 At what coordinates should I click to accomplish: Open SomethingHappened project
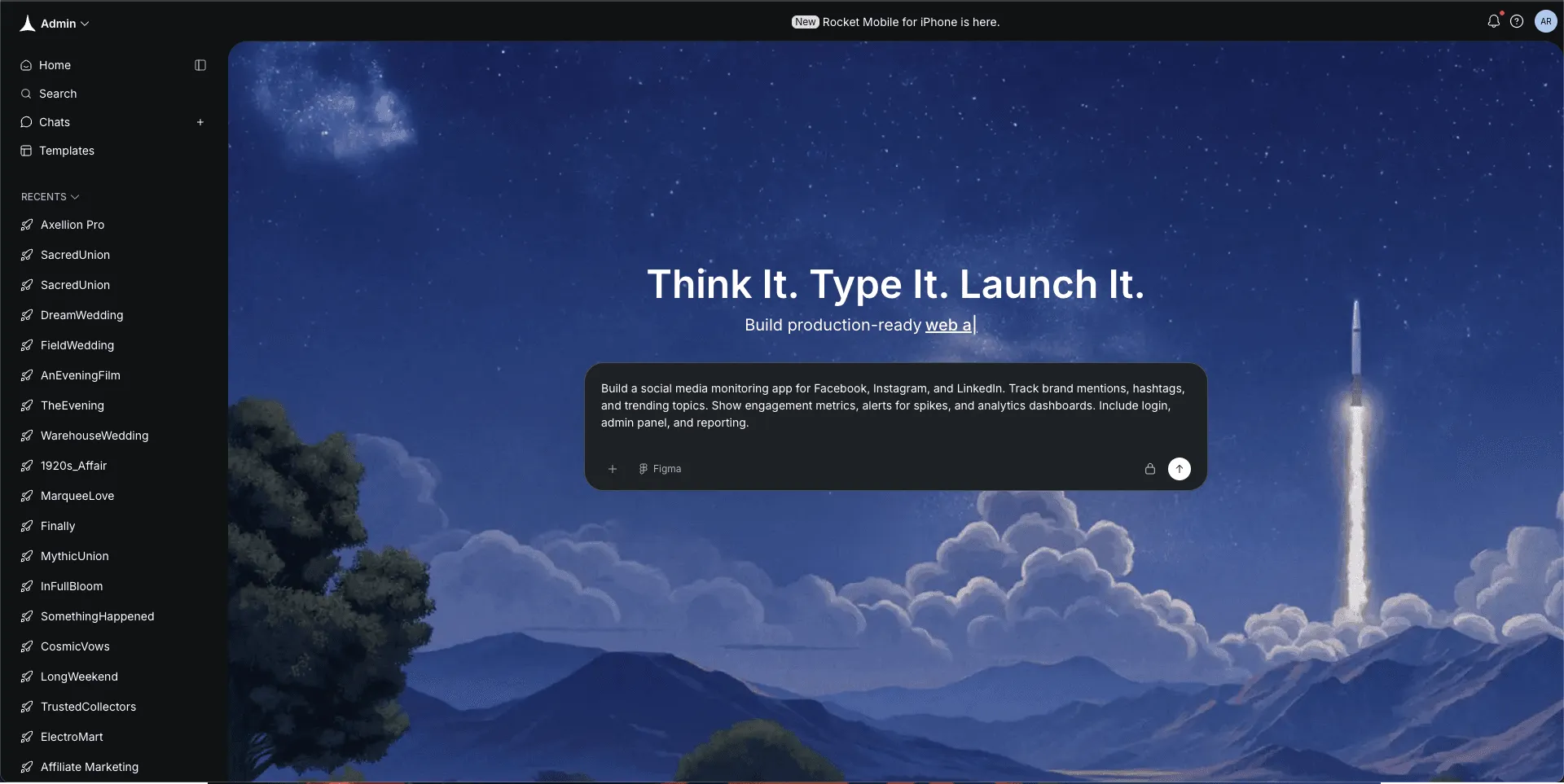[x=97, y=616]
